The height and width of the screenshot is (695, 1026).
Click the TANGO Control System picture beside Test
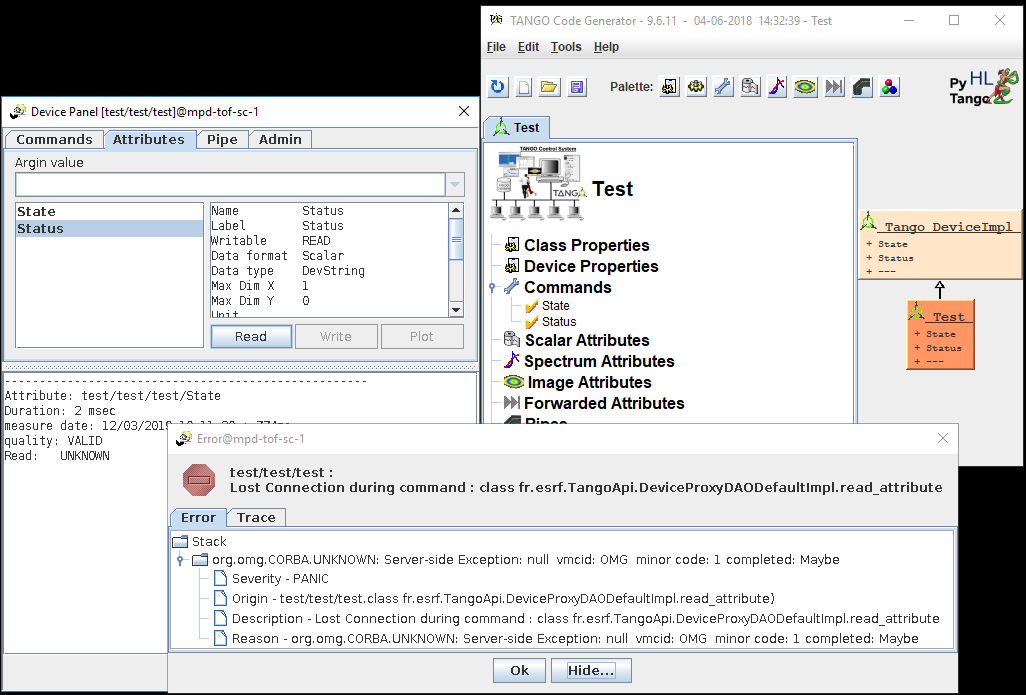tap(539, 183)
